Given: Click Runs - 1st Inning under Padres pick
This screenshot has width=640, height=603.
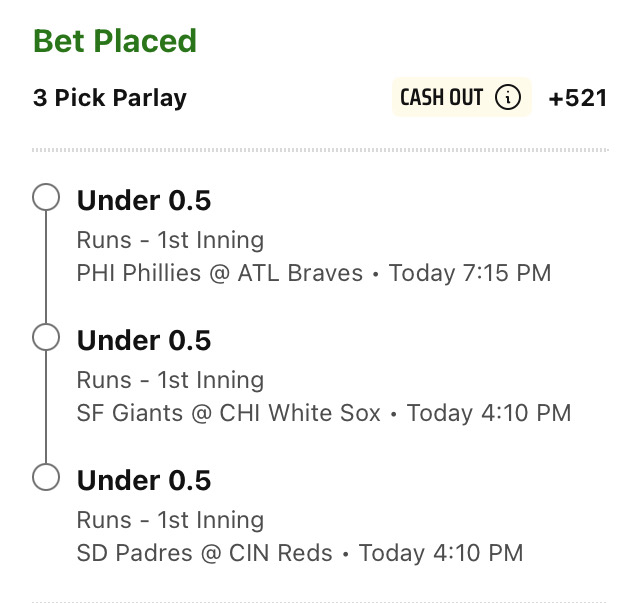Looking at the screenshot, I should pyautogui.click(x=170, y=520).
